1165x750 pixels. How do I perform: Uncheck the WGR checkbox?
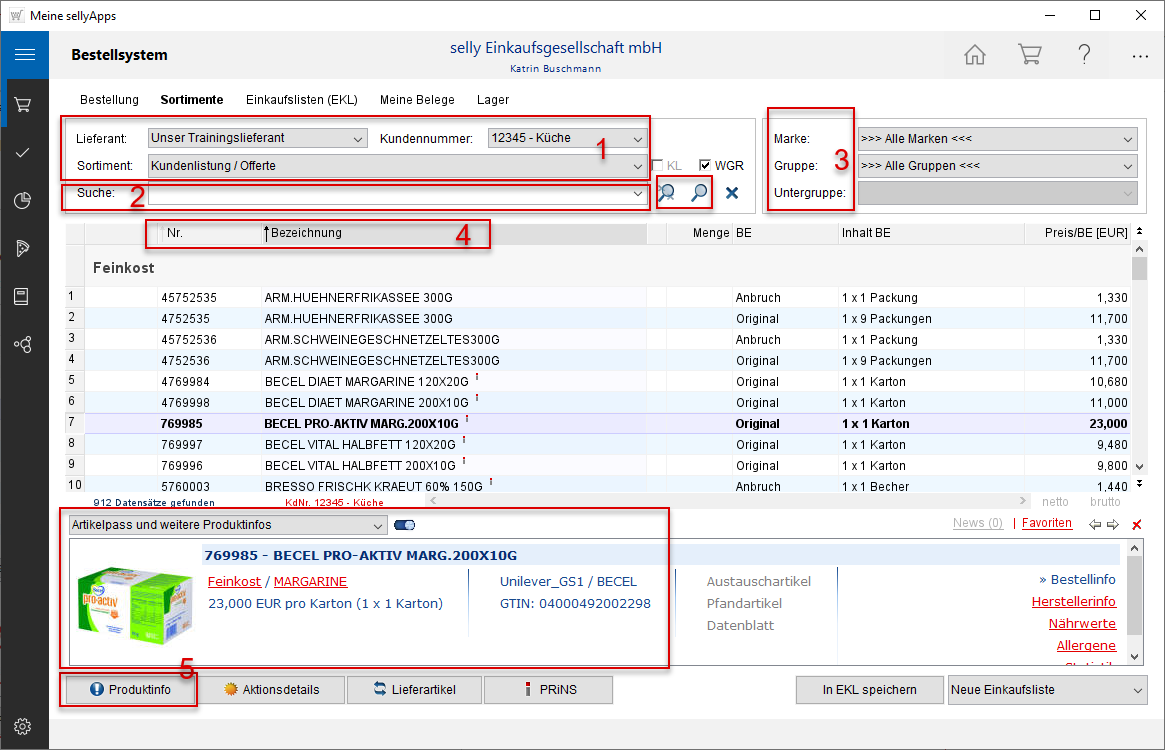tap(705, 166)
